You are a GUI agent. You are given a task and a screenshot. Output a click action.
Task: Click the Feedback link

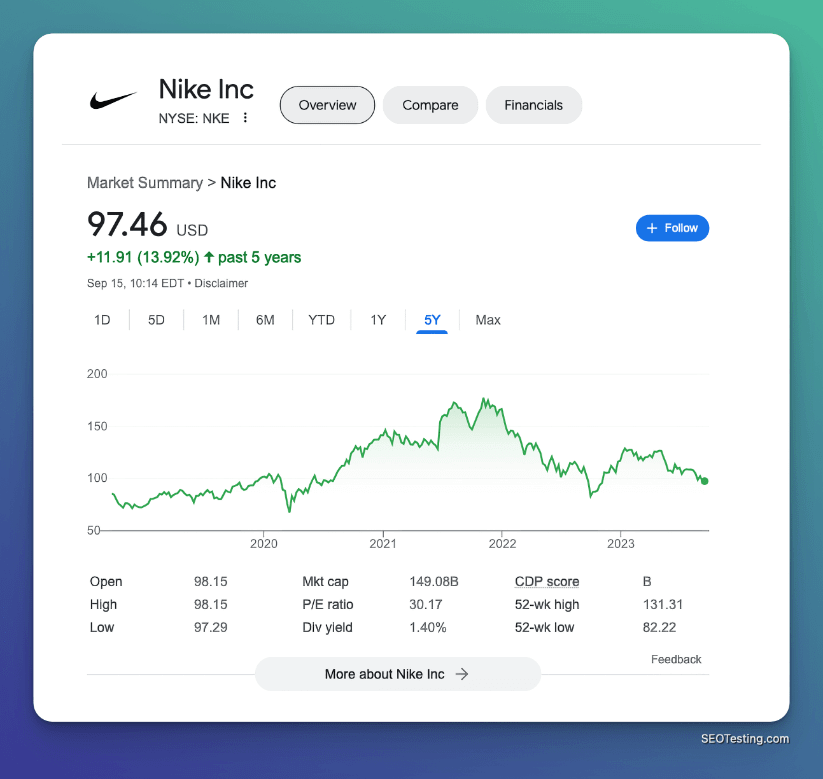676,659
